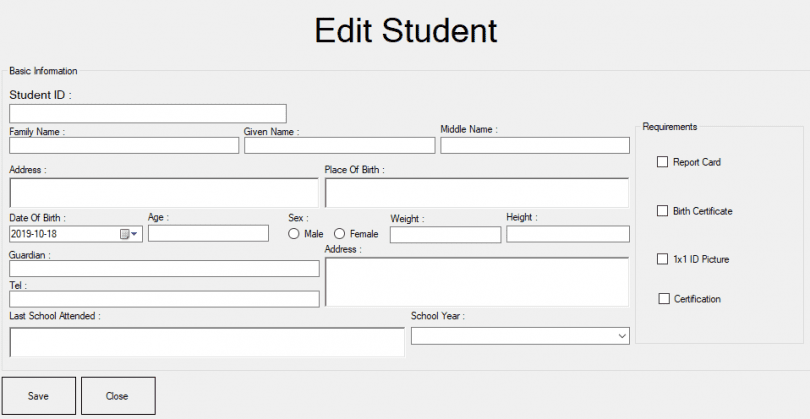
Task: Open the Date Of Birth calendar picker
Action: click(130, 234)
